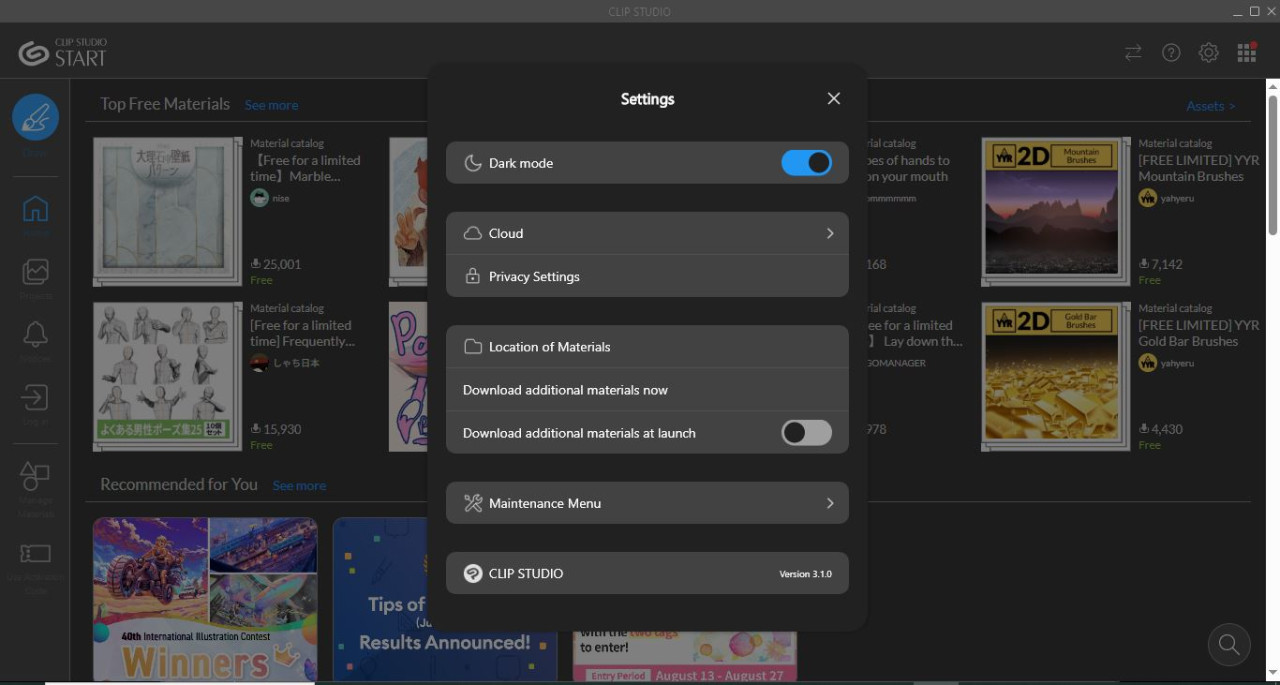Toggle the Dark mode switch off
Screen dimensions: 1280x685
807,163
